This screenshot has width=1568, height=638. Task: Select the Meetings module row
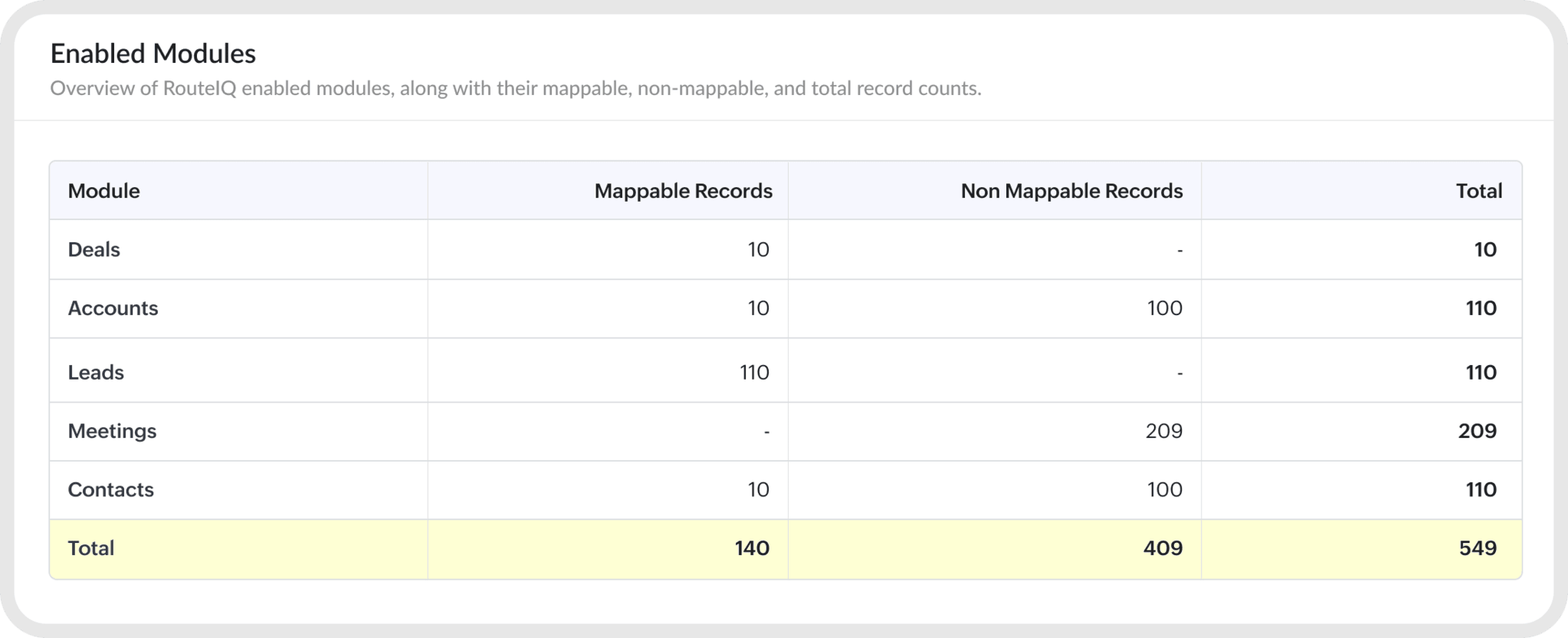tap(786, 431)
